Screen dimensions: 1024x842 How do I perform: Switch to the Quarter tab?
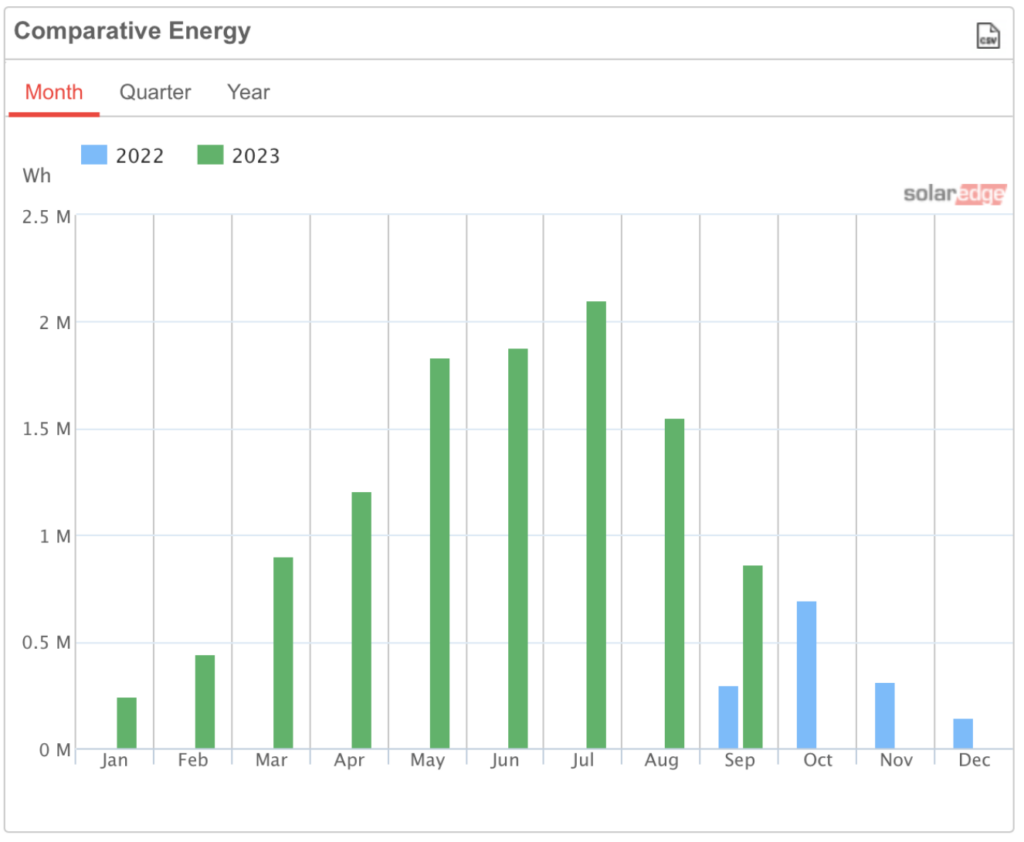tap(155, 92)
